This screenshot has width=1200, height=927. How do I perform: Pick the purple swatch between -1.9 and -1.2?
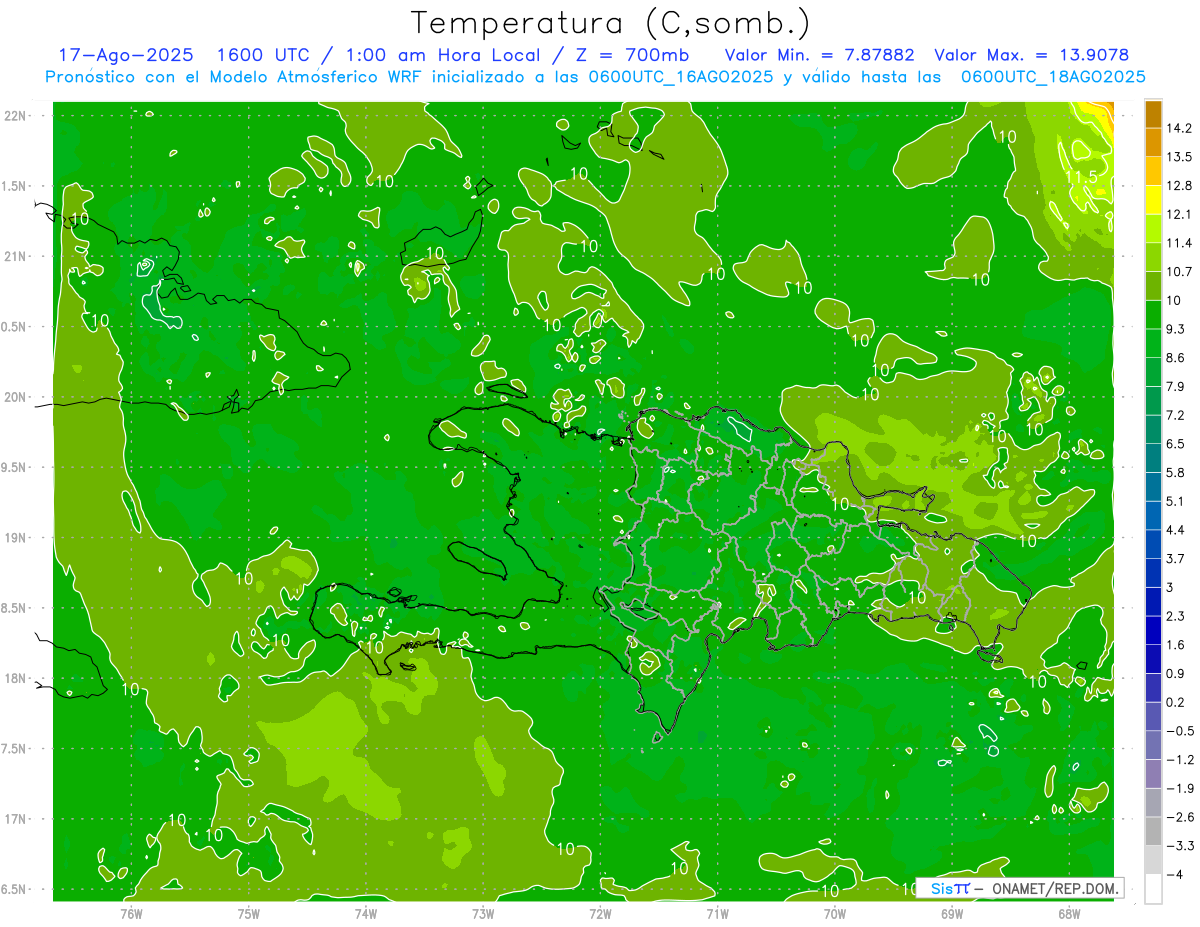pyautogui.click(x=1153, y=774)
